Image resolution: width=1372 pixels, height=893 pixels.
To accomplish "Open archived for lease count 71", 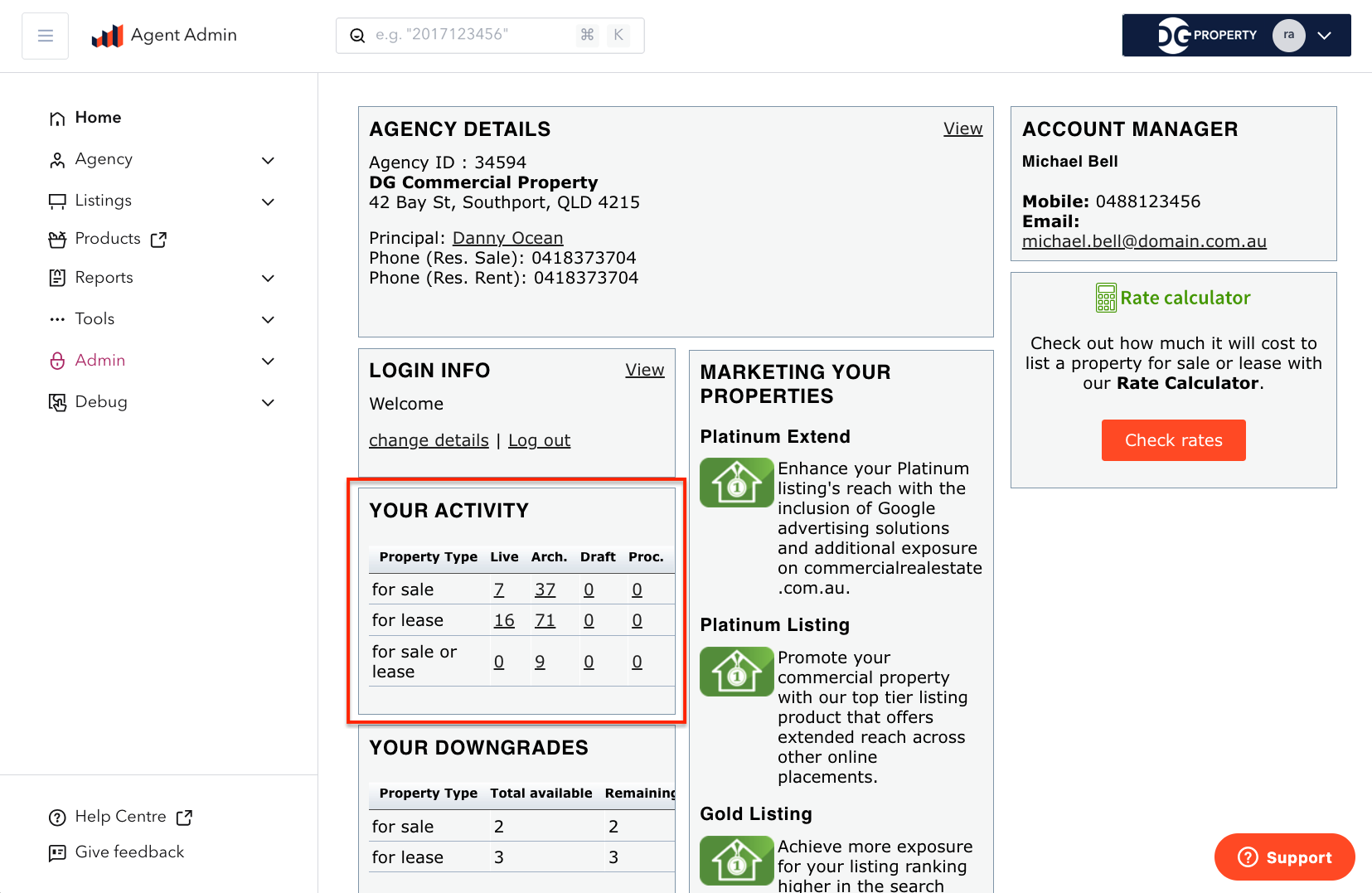I will 545,620.
